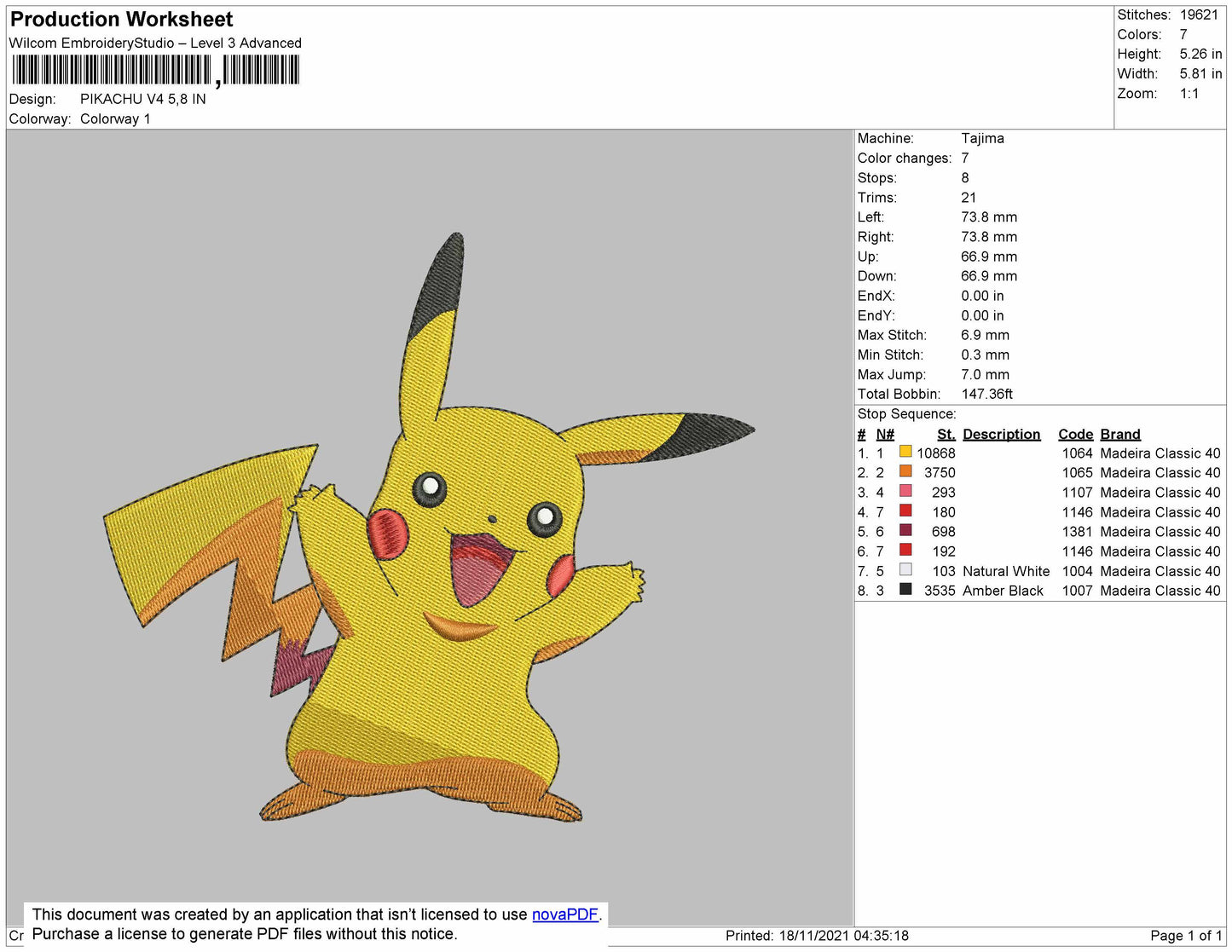Select the orange swatch for code 1065
1232x952 pixels.
click(905, 472)
